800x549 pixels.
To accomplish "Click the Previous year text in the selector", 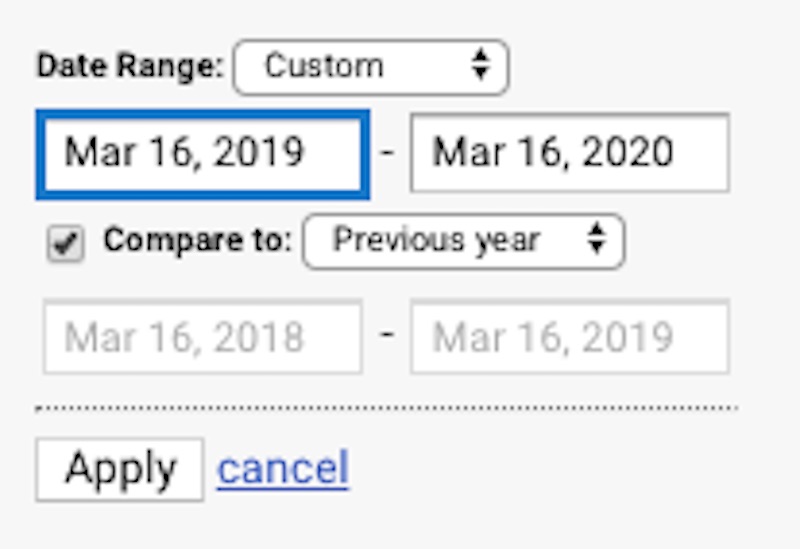I will pyautogui.click(x=436, y=241).
